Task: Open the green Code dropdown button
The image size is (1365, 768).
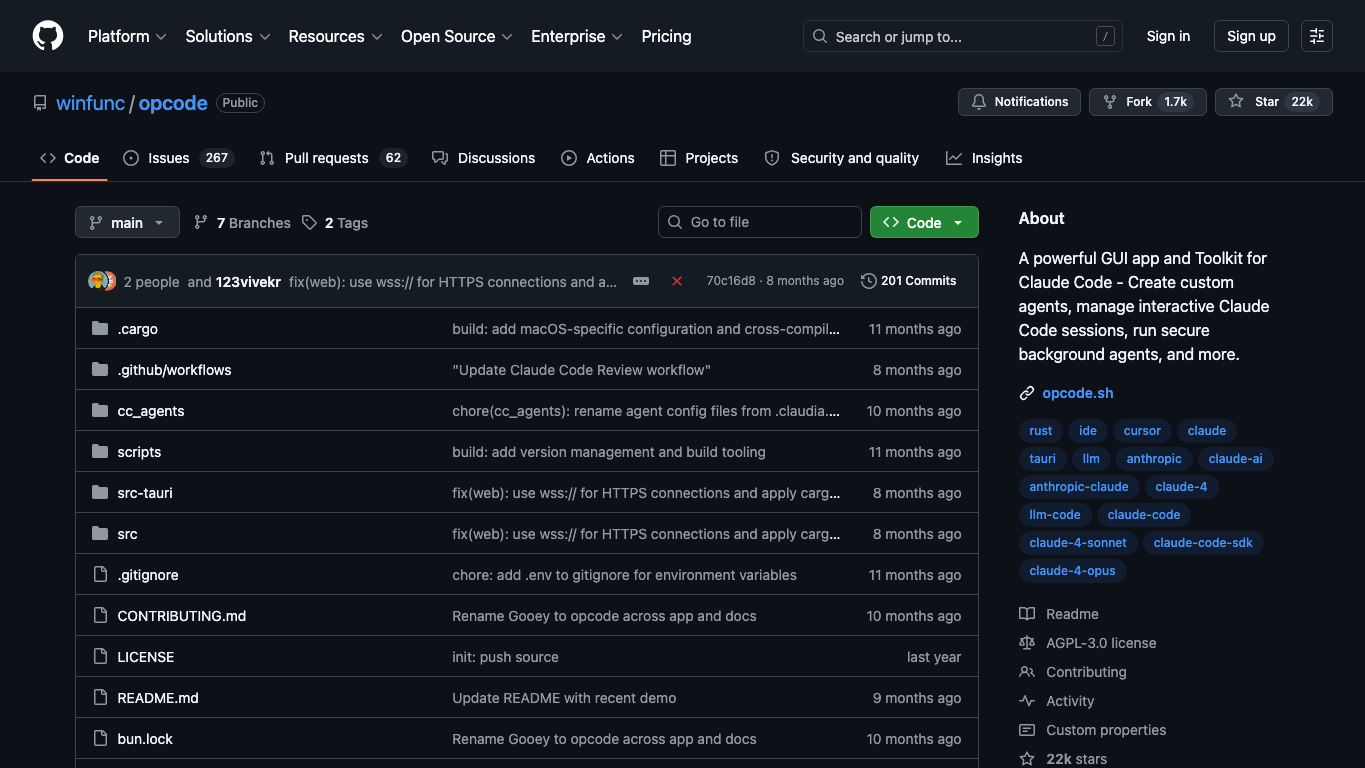Action: 924,222
